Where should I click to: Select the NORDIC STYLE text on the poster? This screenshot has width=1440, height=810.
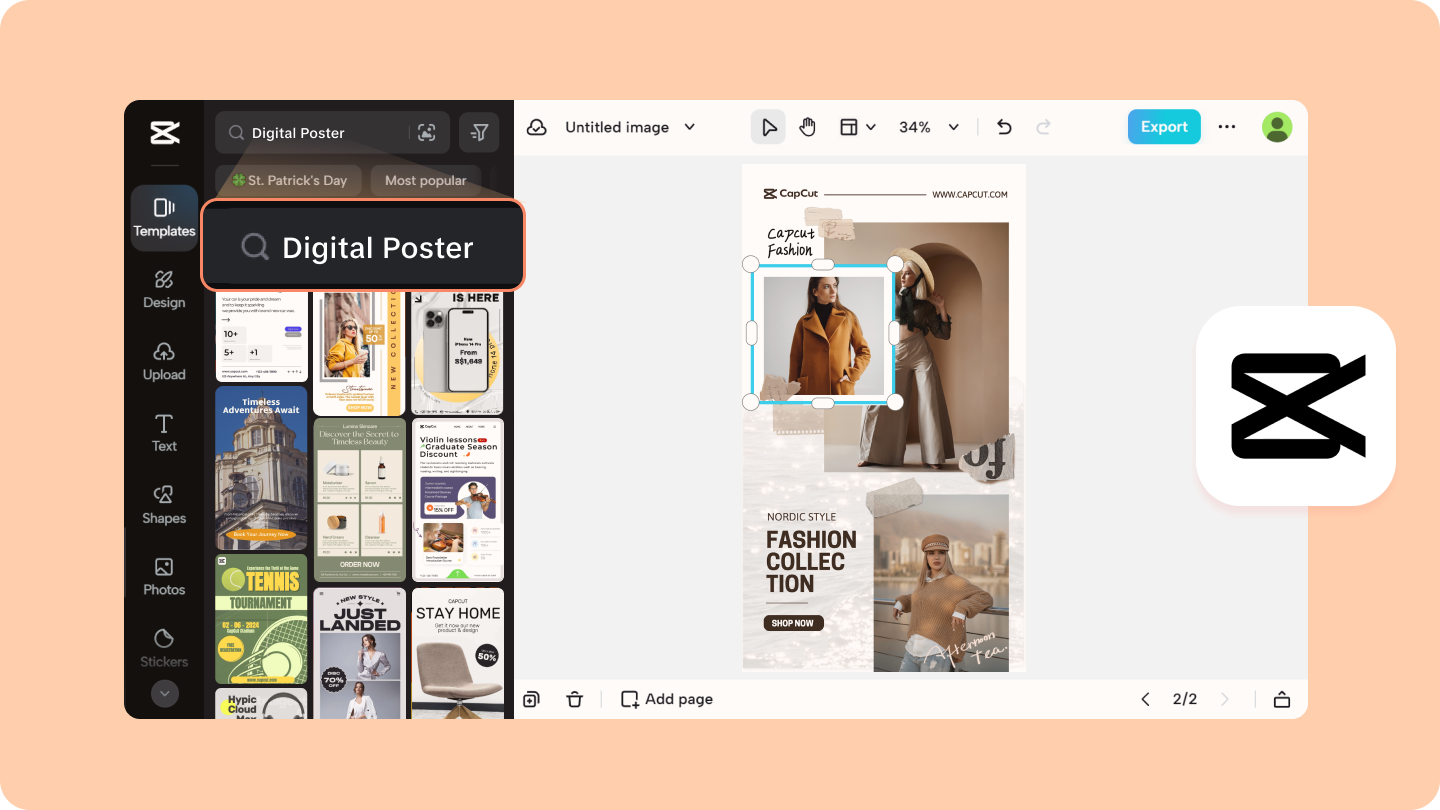(801, 517)
